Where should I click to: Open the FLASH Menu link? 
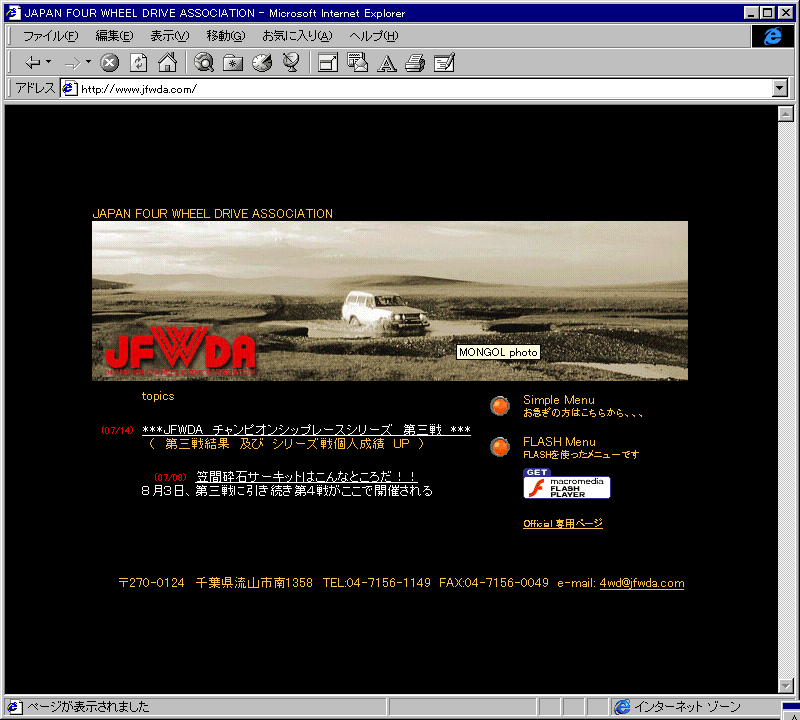(x=559, y=442)
